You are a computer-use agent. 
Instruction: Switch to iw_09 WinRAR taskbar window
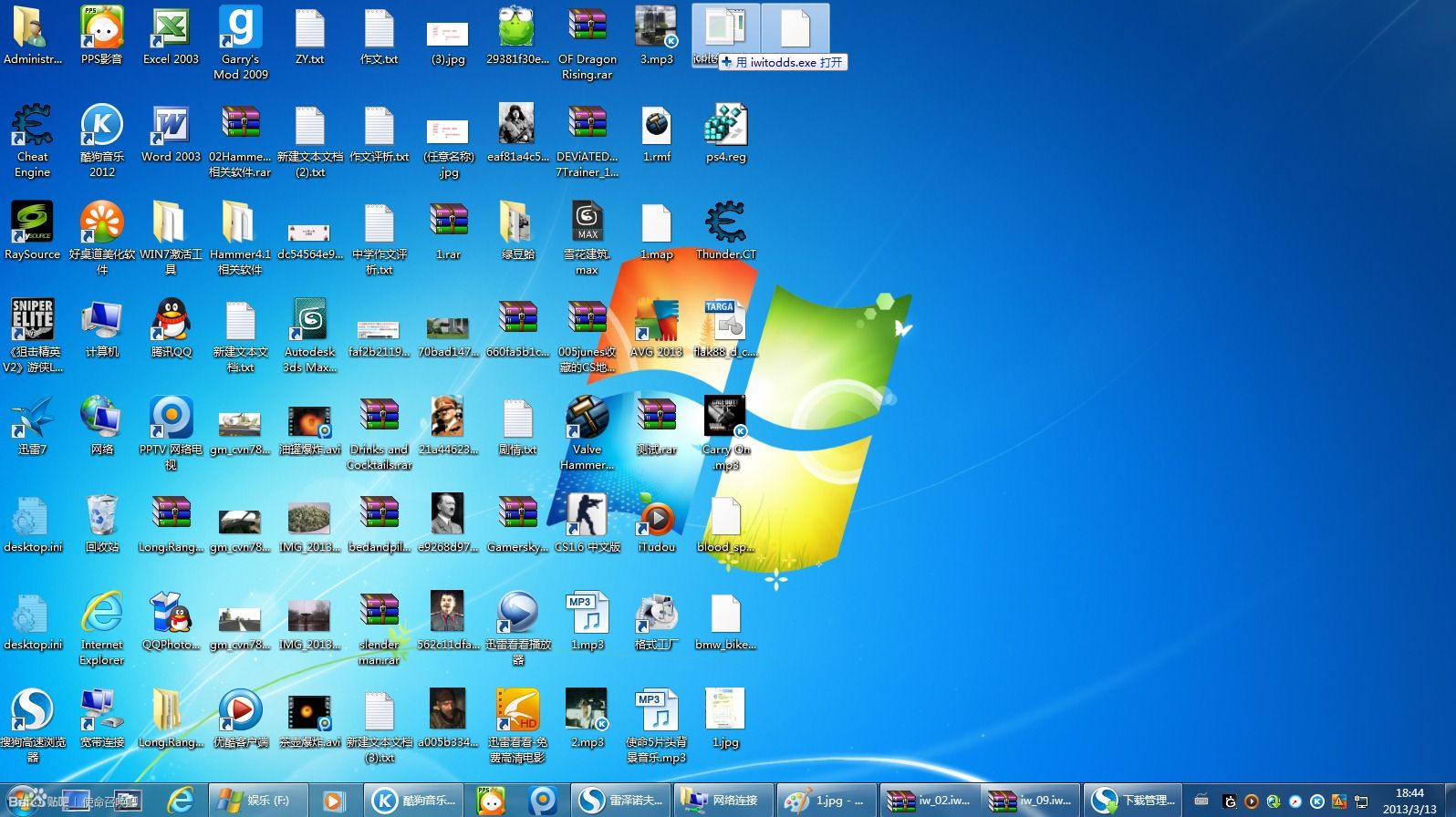tap(1031, 801)
